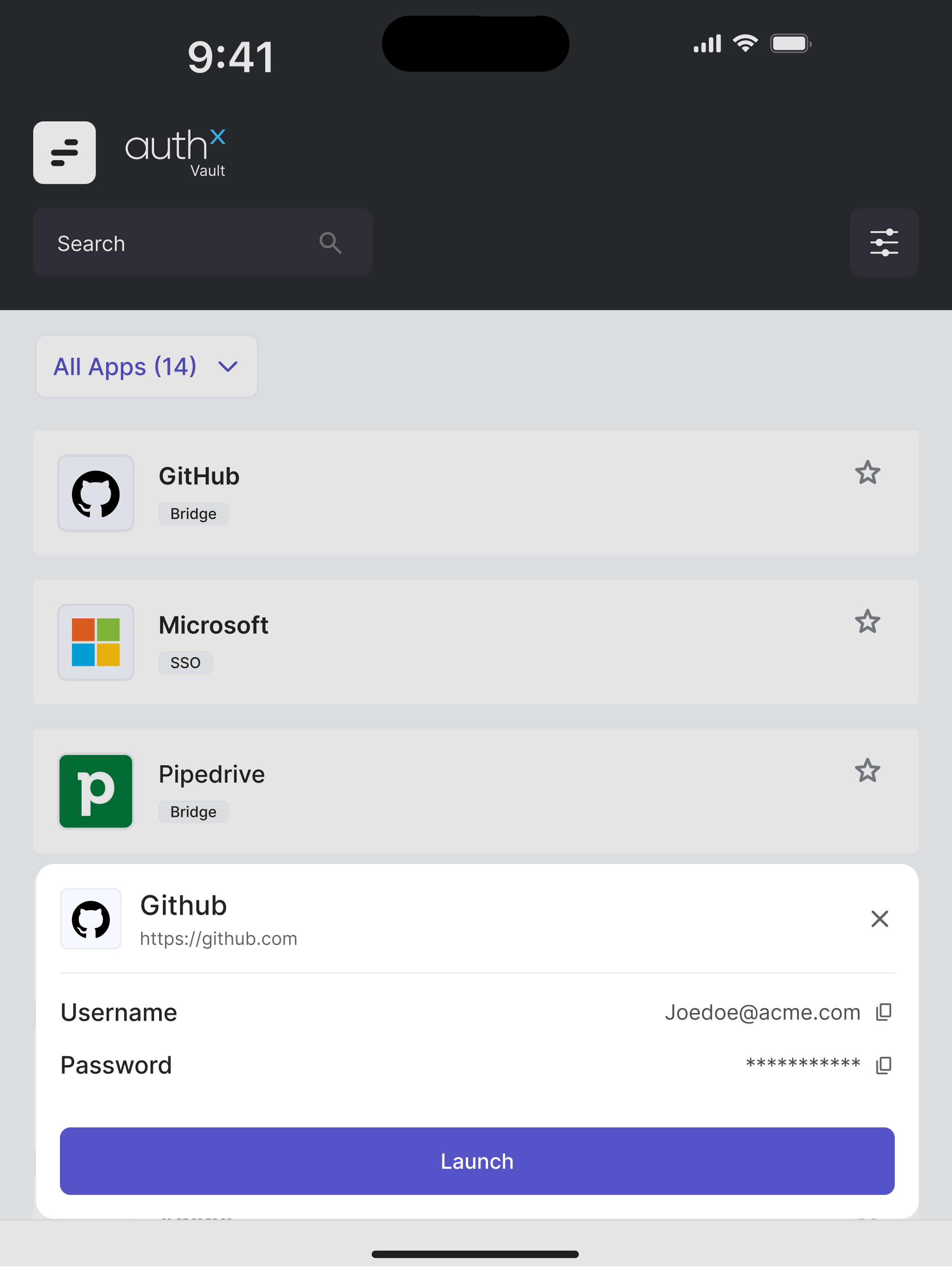Click the Bridge tag under GitHub
The height and width of the screenshot is (1270, 952).
click(x=193, y=514)
